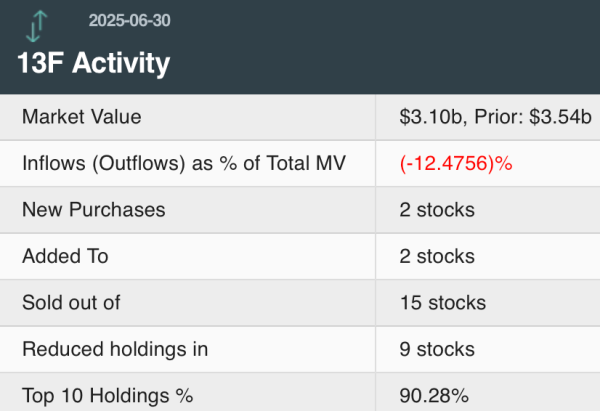The image size is (600, 411).
Task: Select the 13F Activity heading
Action: point(94,63)
